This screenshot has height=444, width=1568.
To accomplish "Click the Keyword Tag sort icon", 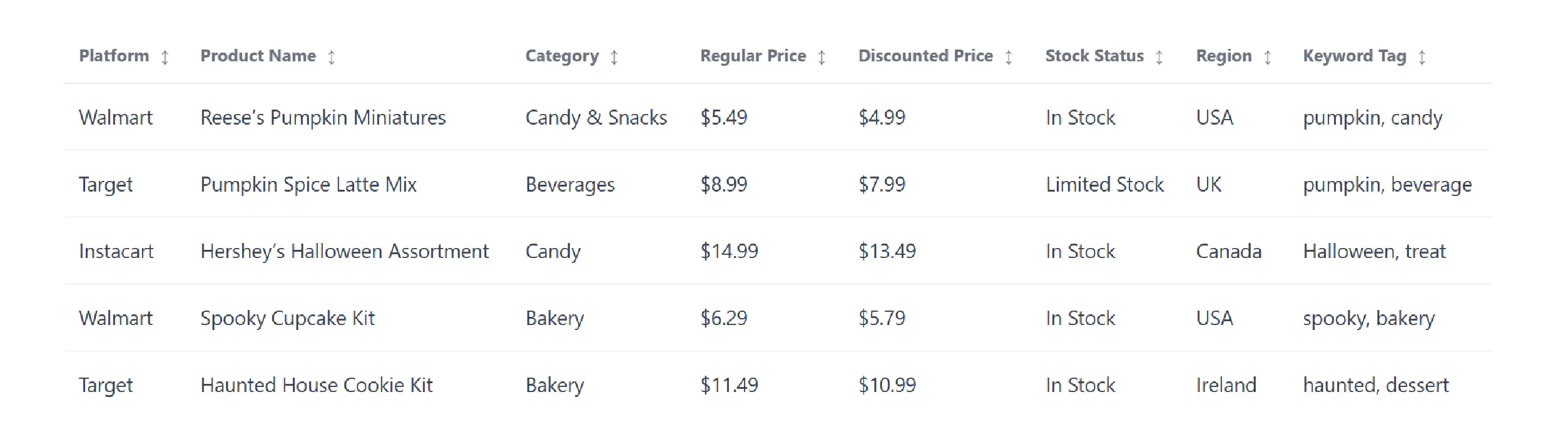I will point(1422,58).
